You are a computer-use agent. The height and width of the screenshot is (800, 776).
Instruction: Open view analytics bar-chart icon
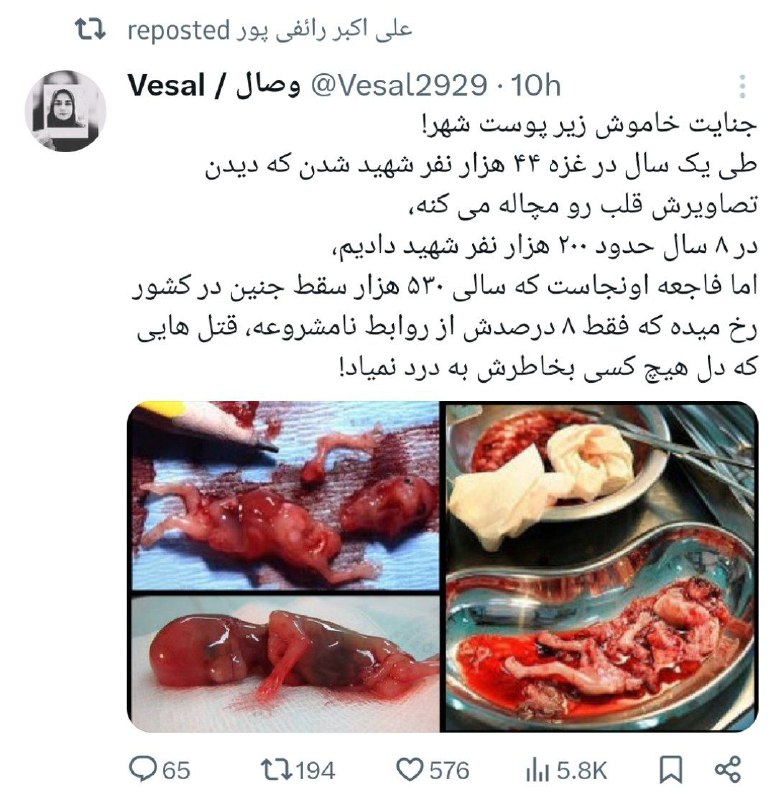[x=537, y=769]
